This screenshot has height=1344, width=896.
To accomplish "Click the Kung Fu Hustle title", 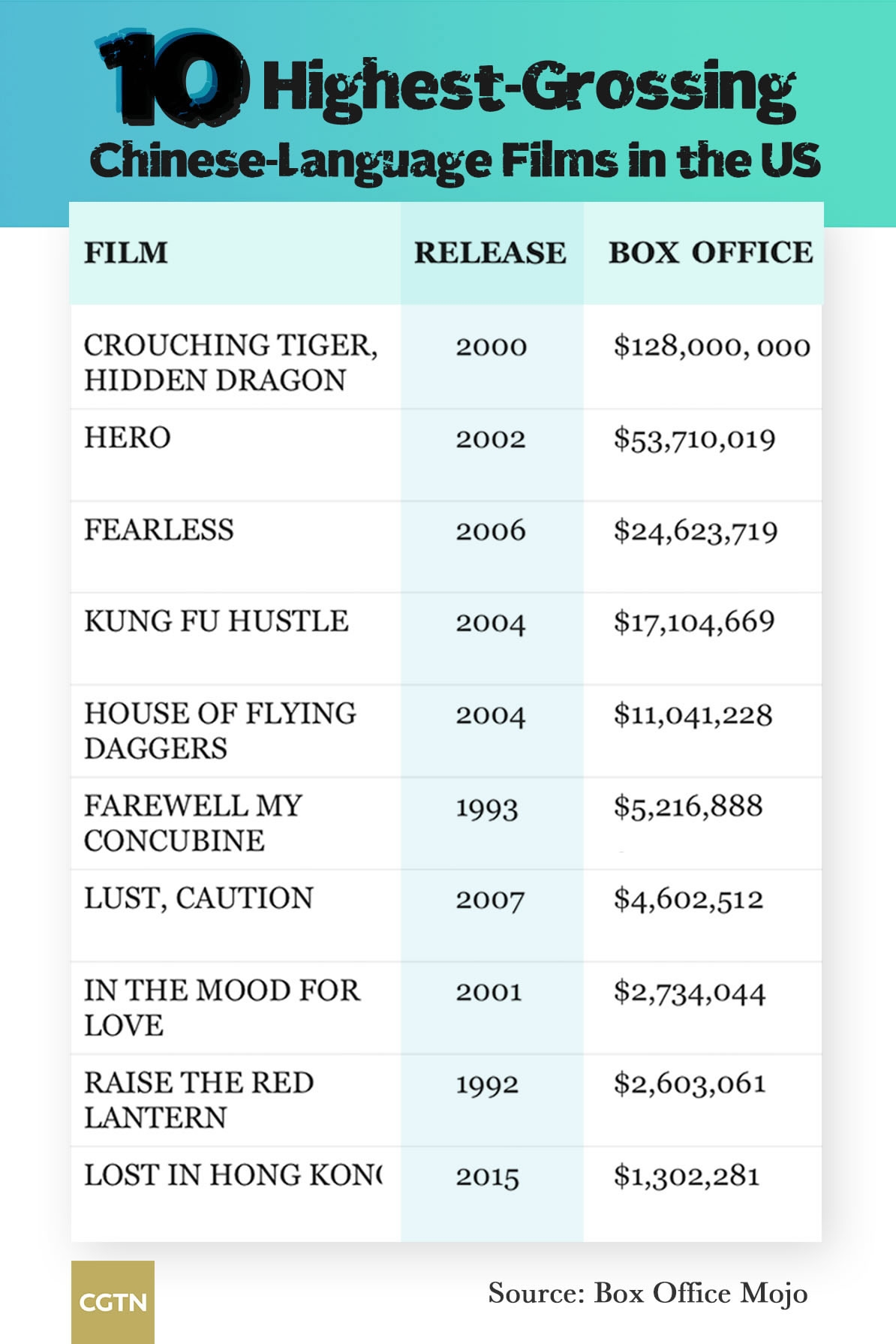I will pos(216,621).
